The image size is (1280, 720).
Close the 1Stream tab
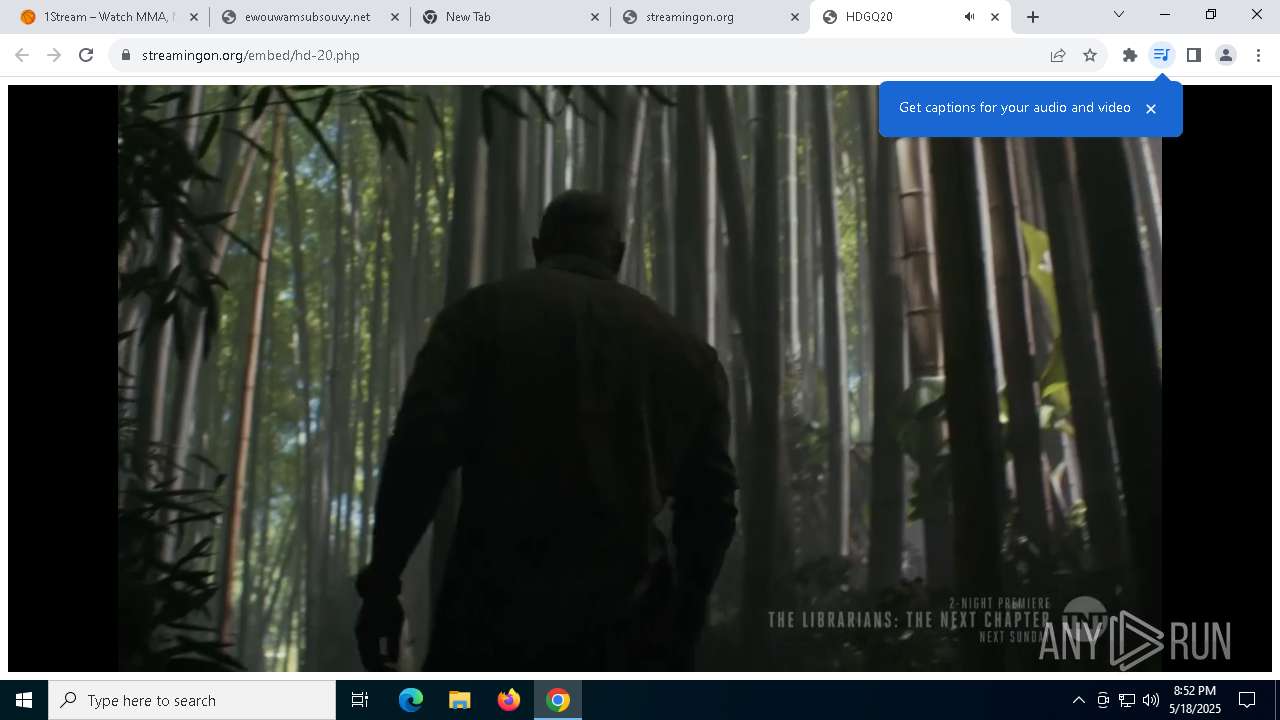pyautogui.click(x=194, y=17)
